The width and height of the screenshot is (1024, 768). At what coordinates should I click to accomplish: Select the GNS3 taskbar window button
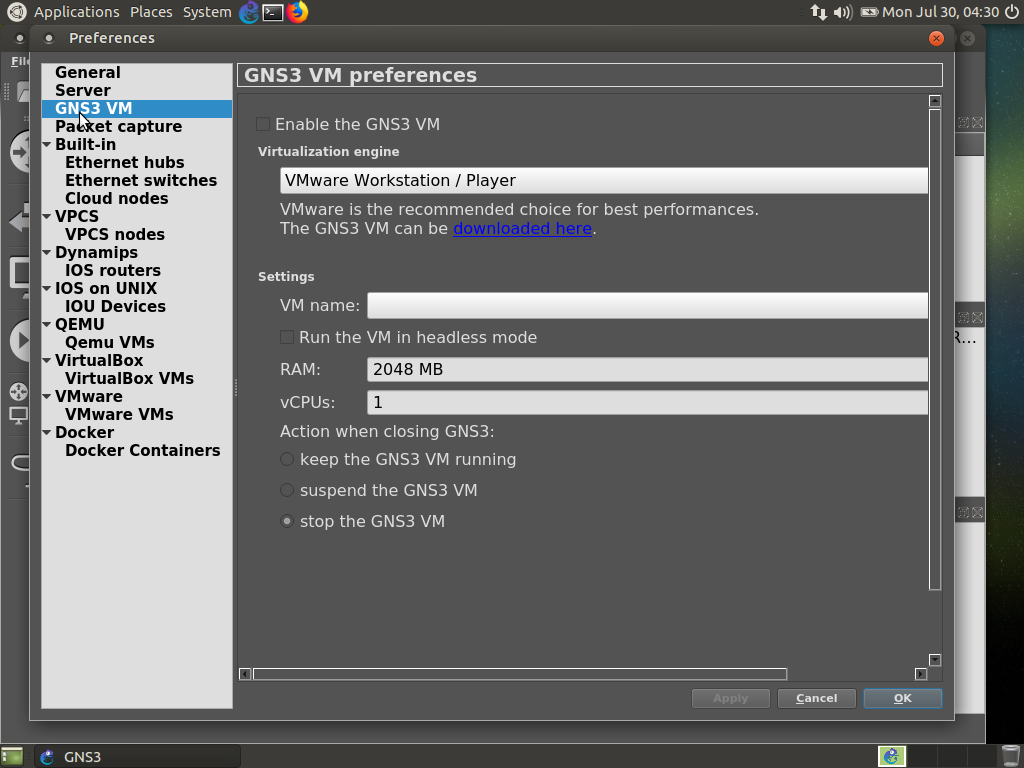[137, 757]
